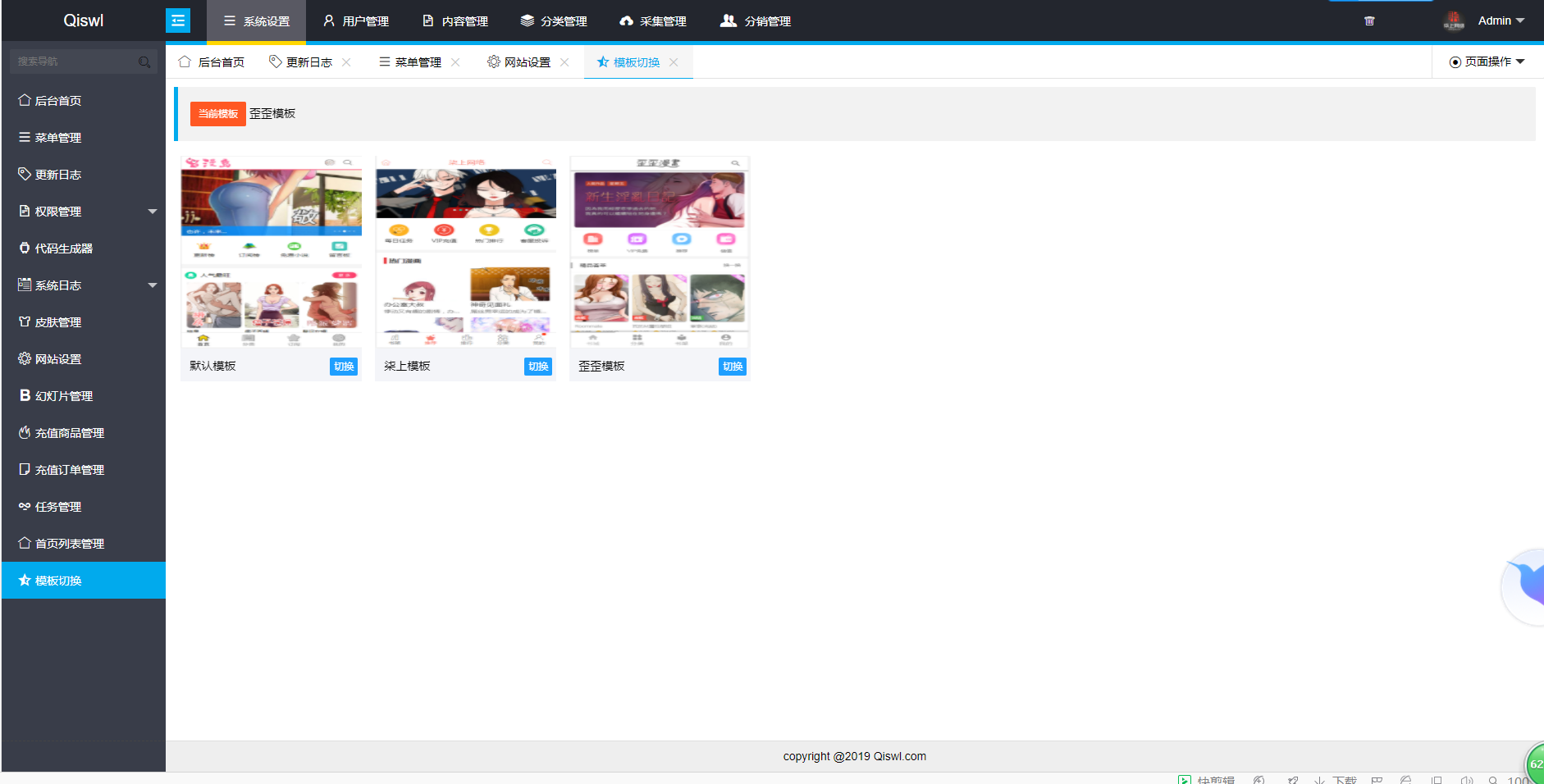The width and height of the screenshot is (1544, 784).
Task: Collapse the sidebar using the hamburger icon
Action: (178, 20)
